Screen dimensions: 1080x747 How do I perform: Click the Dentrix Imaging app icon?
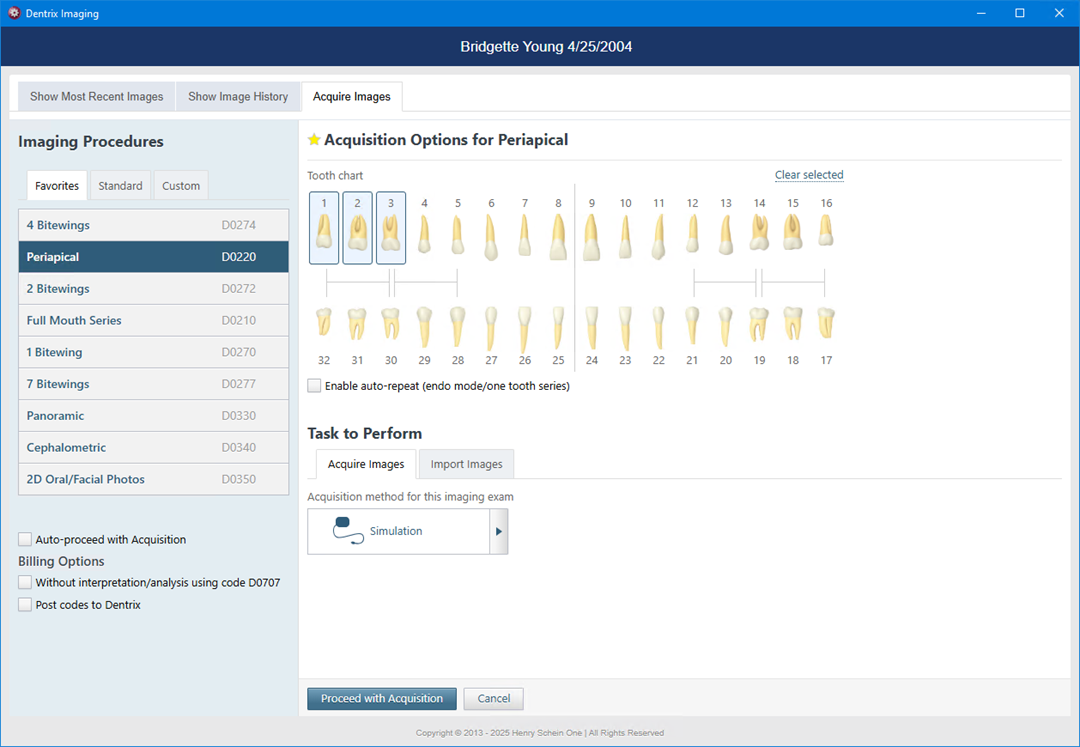(x=14, y=13)
